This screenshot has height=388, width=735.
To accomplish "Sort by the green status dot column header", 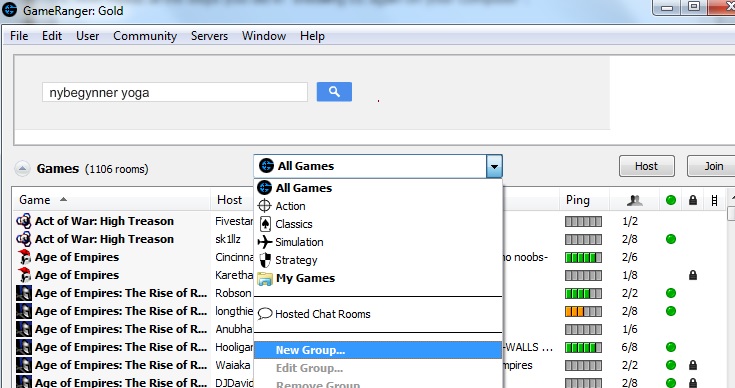I will point(671,201).
